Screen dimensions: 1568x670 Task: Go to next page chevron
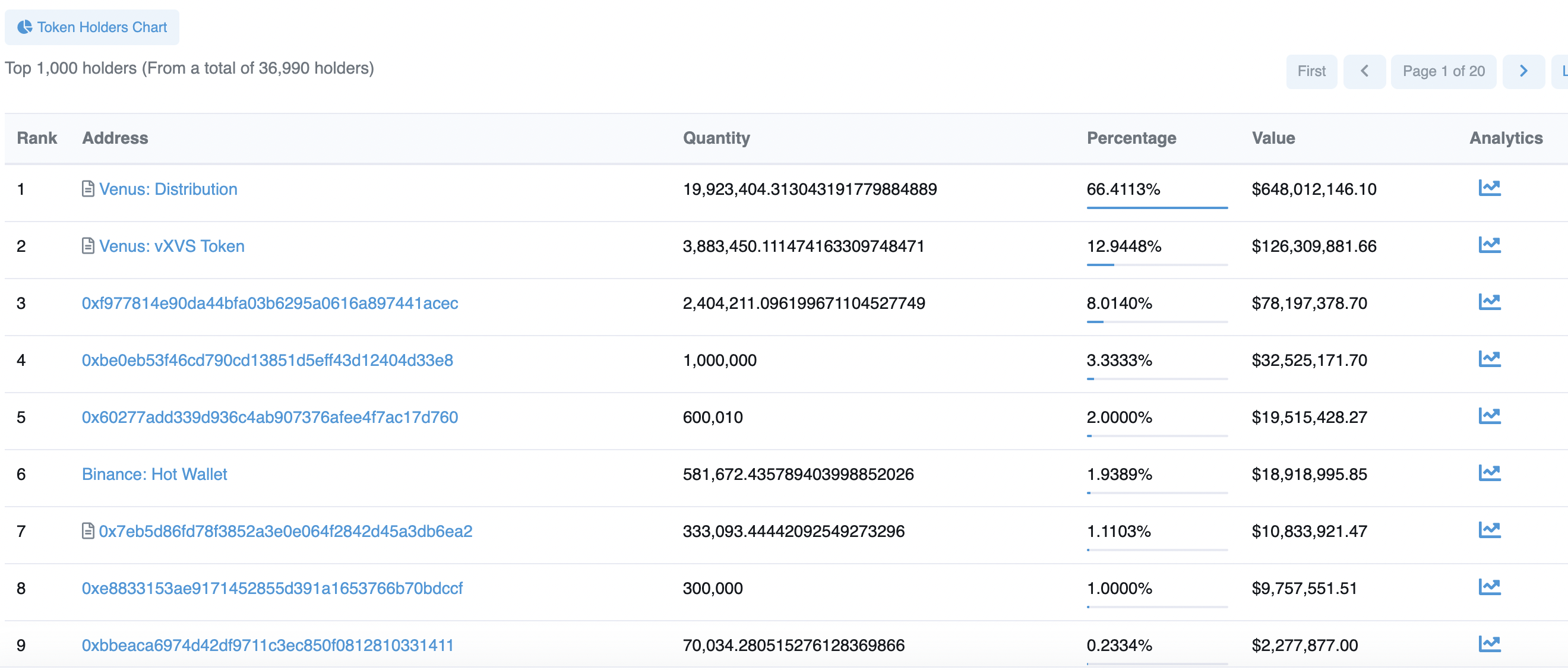point(1523,71)
